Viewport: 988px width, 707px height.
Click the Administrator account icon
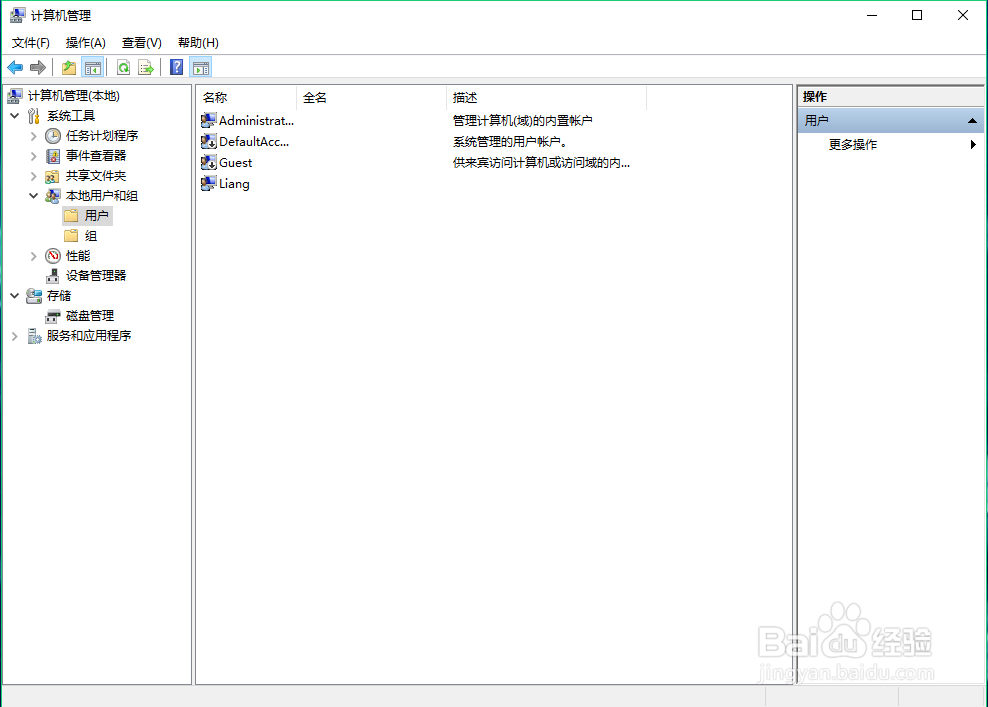tap(209, 120)
